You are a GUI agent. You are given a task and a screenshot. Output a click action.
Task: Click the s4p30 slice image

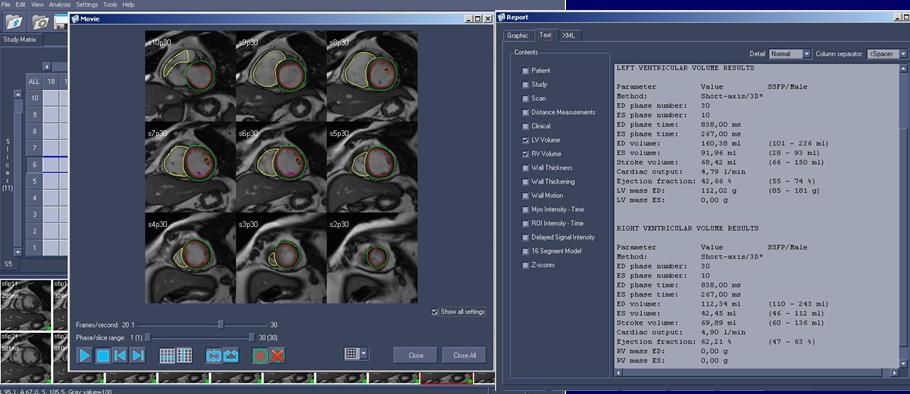tap(190, 258)
